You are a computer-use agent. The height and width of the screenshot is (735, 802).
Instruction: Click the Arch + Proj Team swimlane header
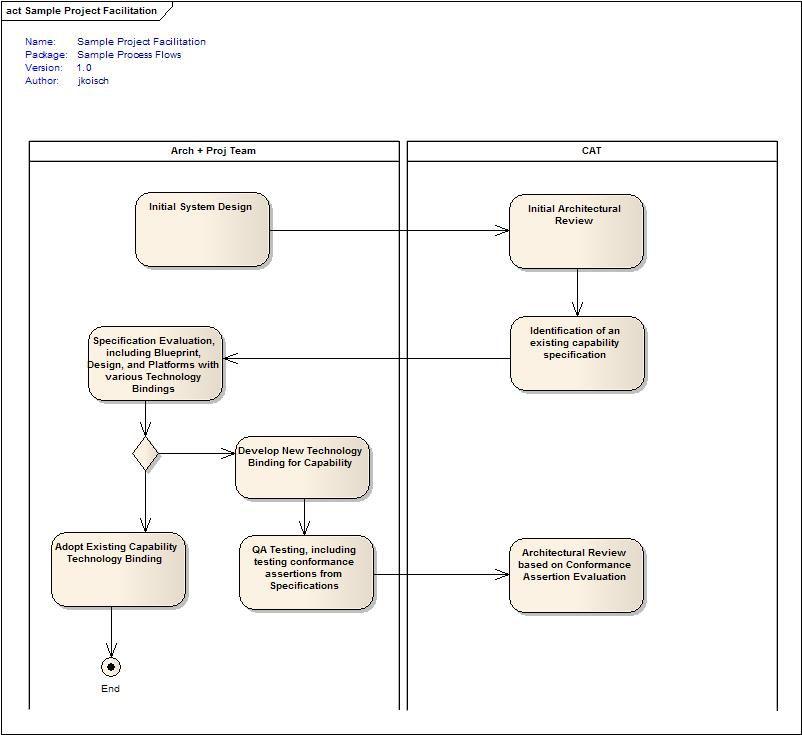(x=213, y=151)
